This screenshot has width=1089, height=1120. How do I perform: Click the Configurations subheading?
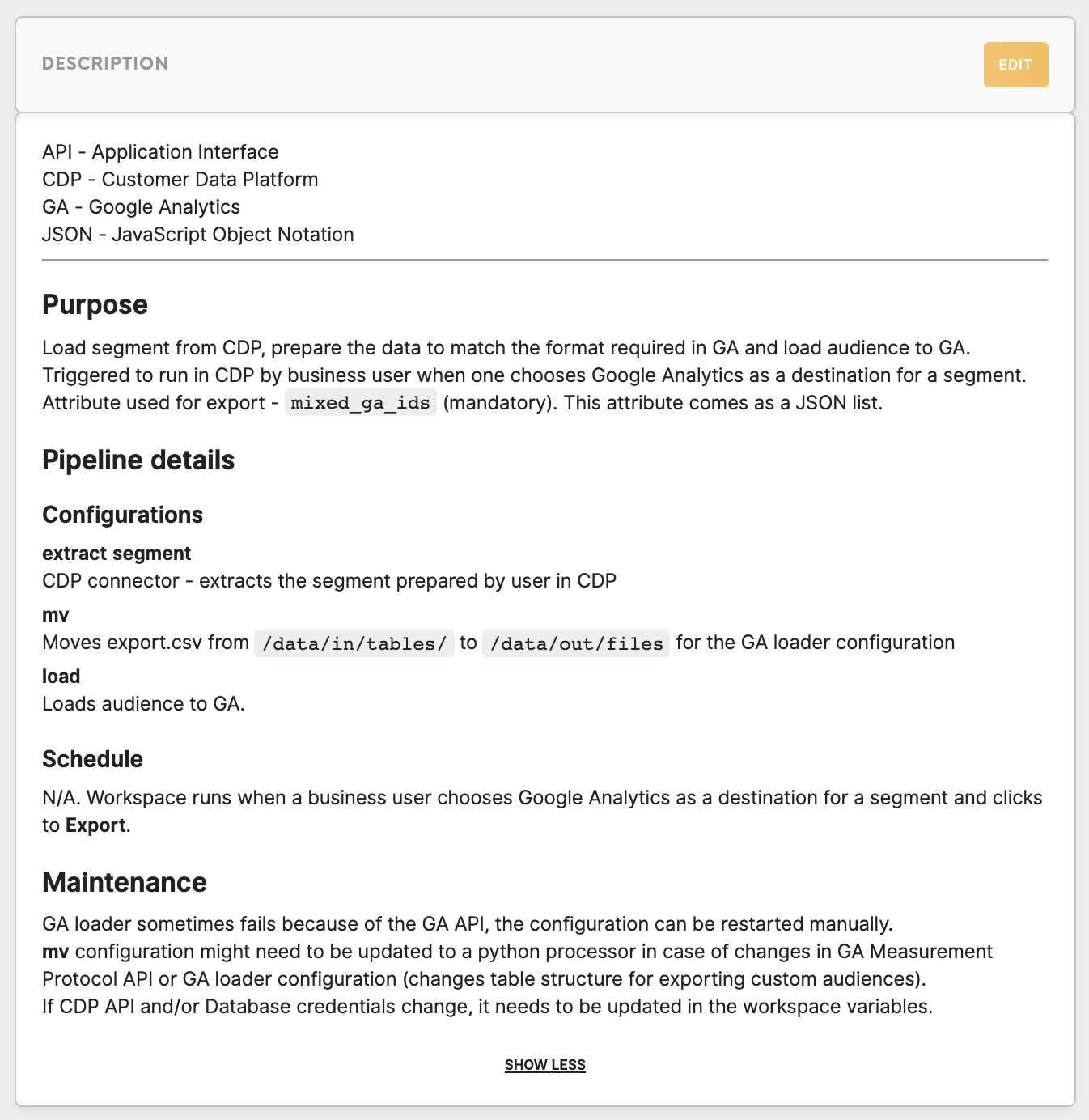point(122,515)
